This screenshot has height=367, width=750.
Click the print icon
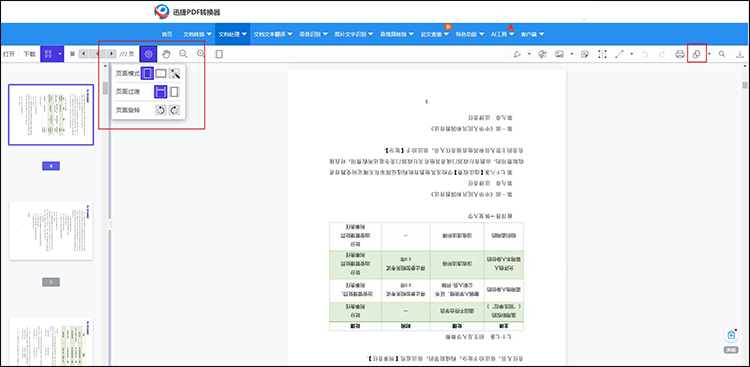(680, 54)
